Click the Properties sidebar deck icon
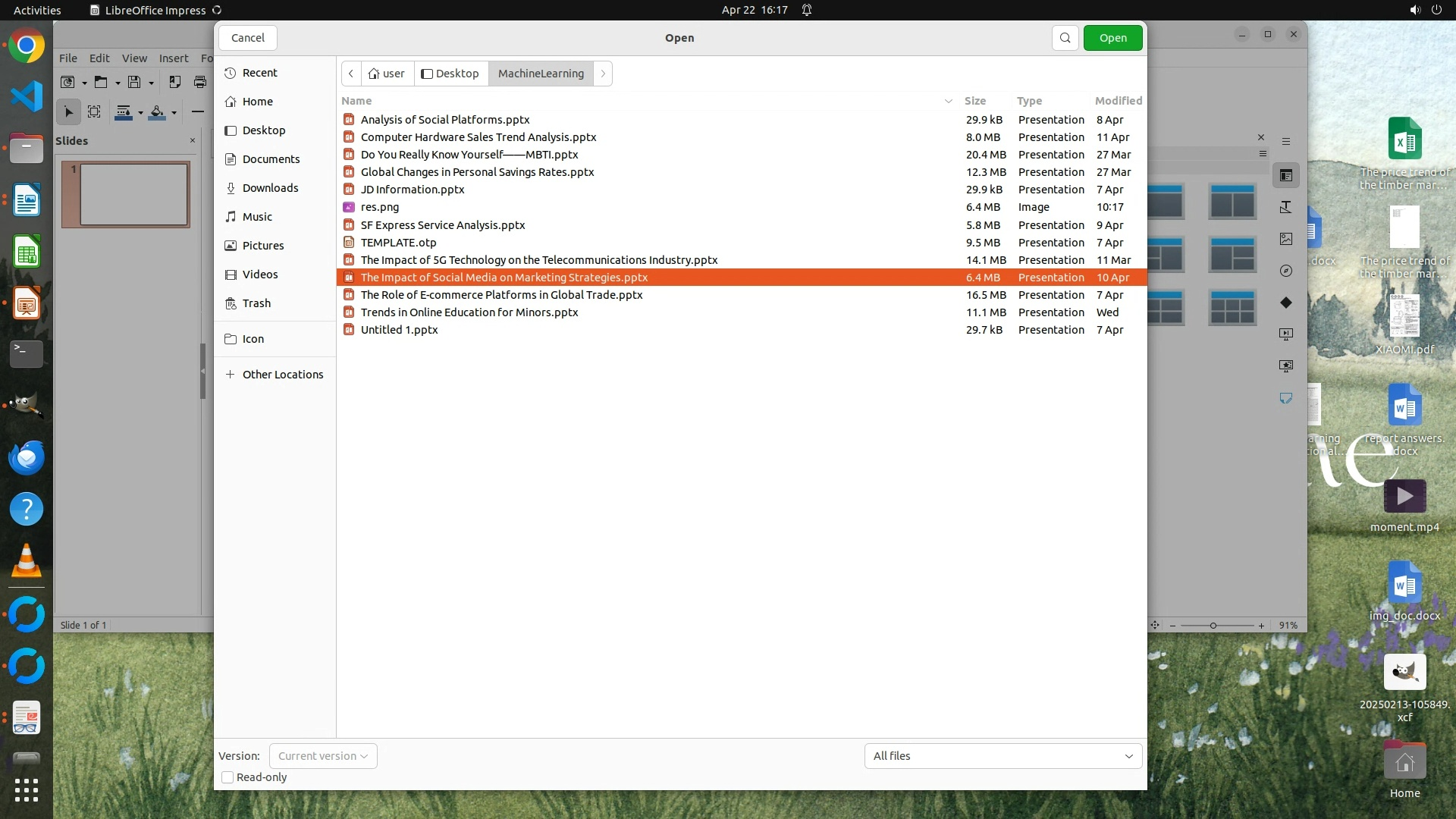 [1286, 175]
